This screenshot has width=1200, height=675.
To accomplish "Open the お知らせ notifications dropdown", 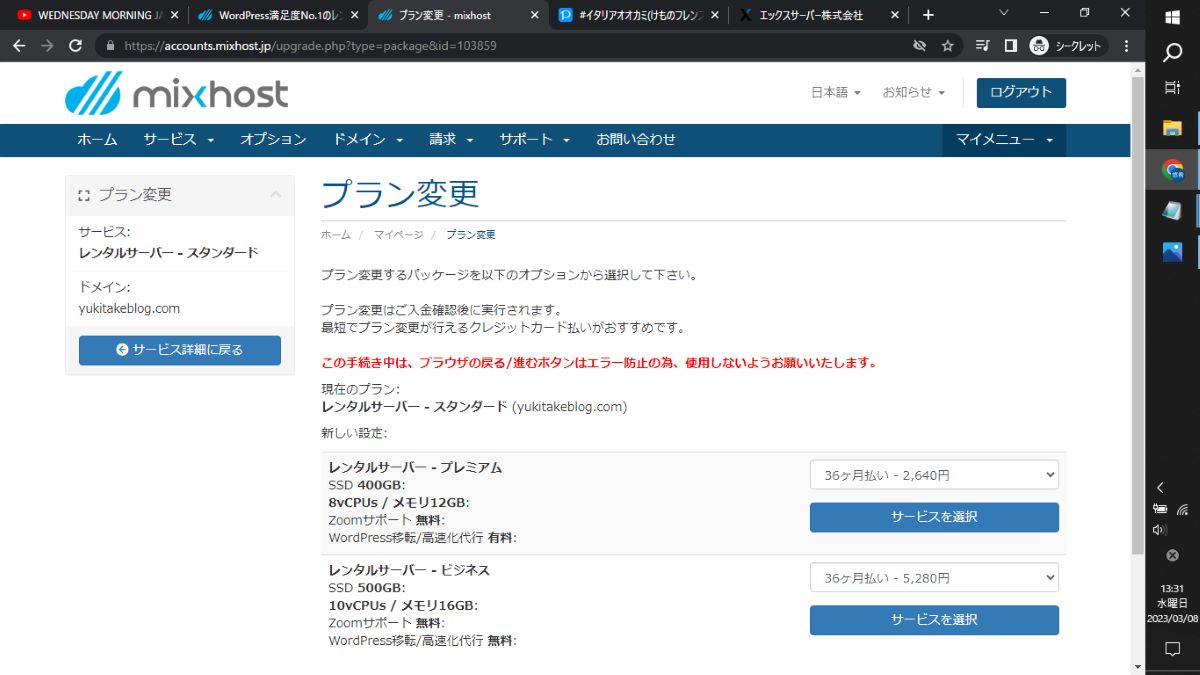I will (x=913, y=92).
